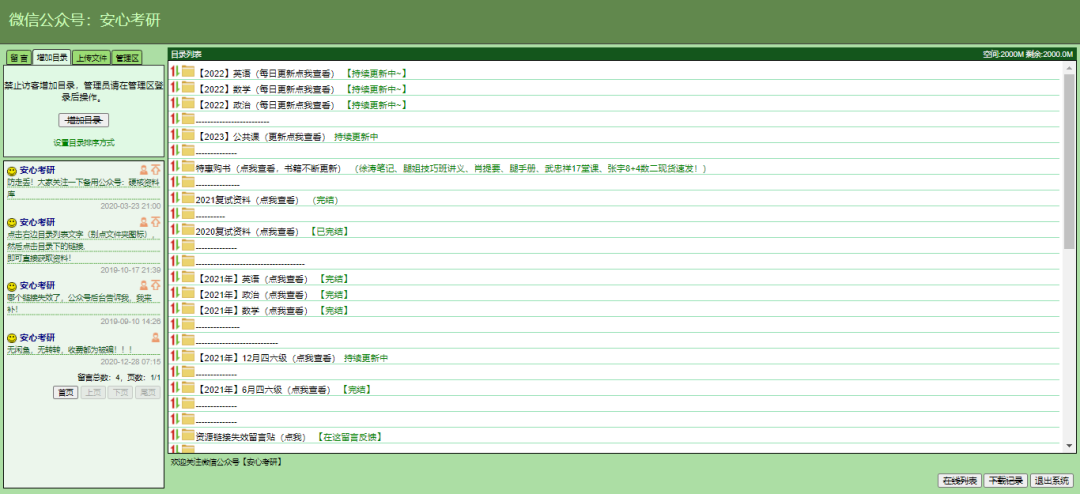Click folder icon for 6月四六级 row
The image size is (1080, 494).
pyautogui.click(x=188, y=389)
